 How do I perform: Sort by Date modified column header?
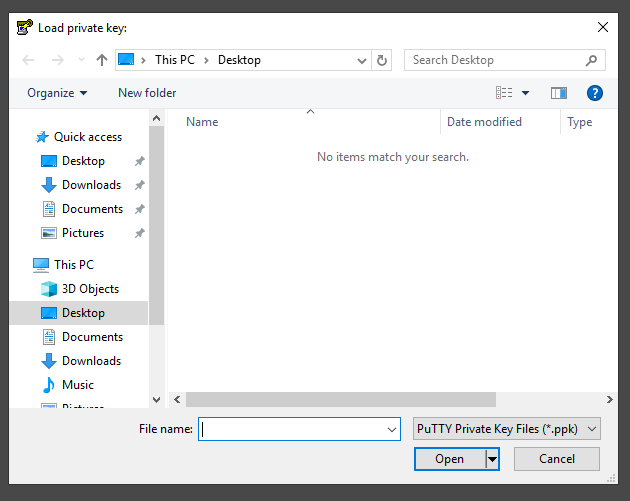coord(484,122)
